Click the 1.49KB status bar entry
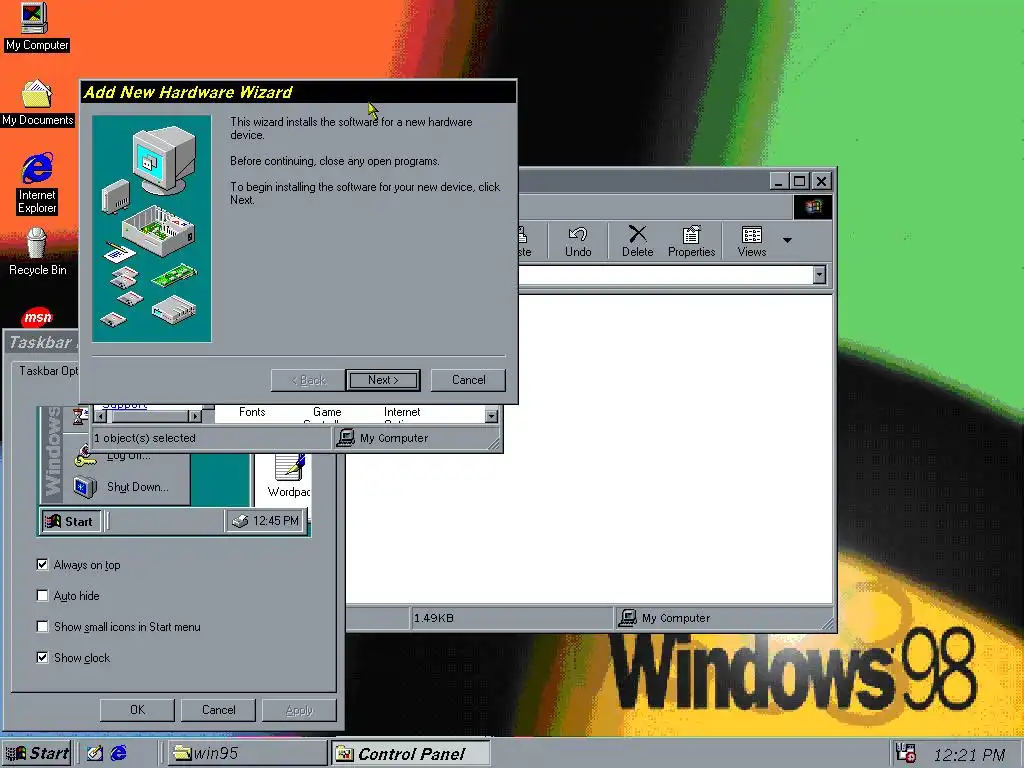This screenshot has width=1024, height=768. click(x=511, y=618)
